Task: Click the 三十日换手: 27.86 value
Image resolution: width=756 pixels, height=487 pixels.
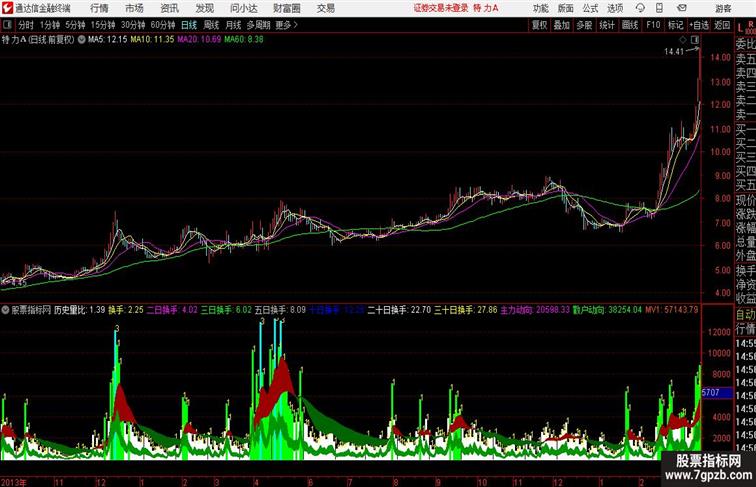Action: coord(466,310)
